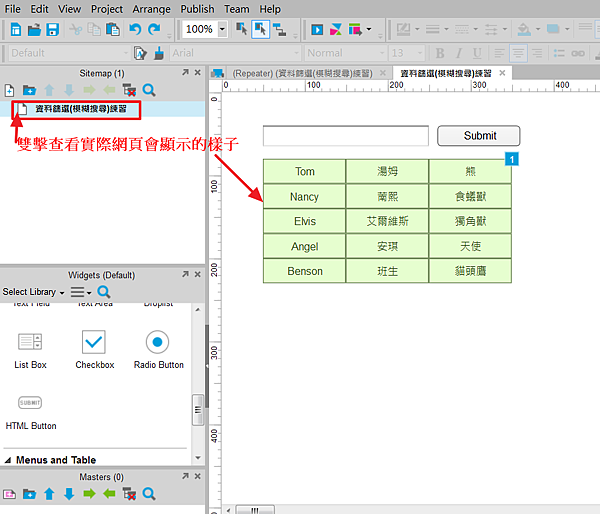Click the Cut scissors icon

(76, 29)
